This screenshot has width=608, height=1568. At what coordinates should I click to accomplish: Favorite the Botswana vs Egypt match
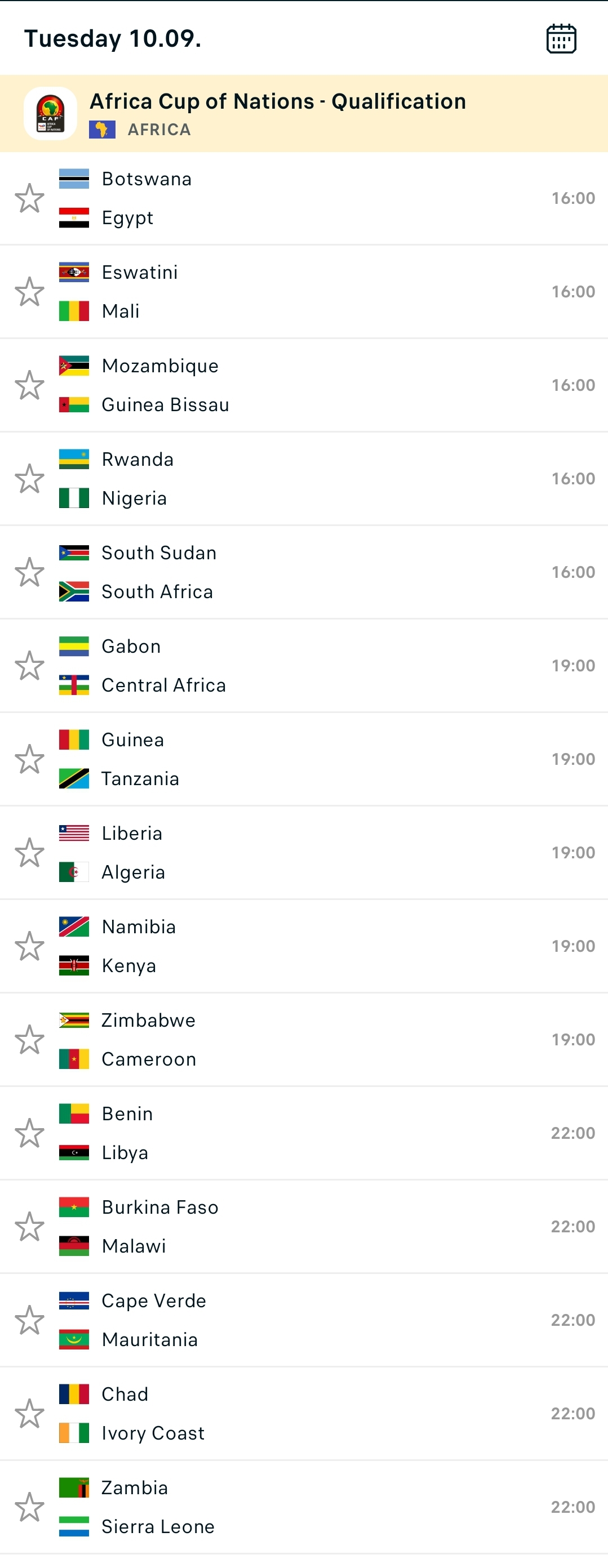click(x=29, y=198)
